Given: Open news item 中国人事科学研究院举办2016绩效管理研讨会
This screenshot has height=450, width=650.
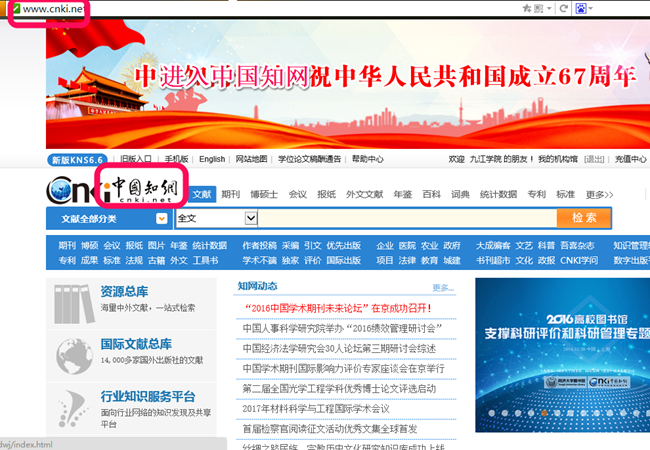Looking at the screenshot, I should [342, 329].
